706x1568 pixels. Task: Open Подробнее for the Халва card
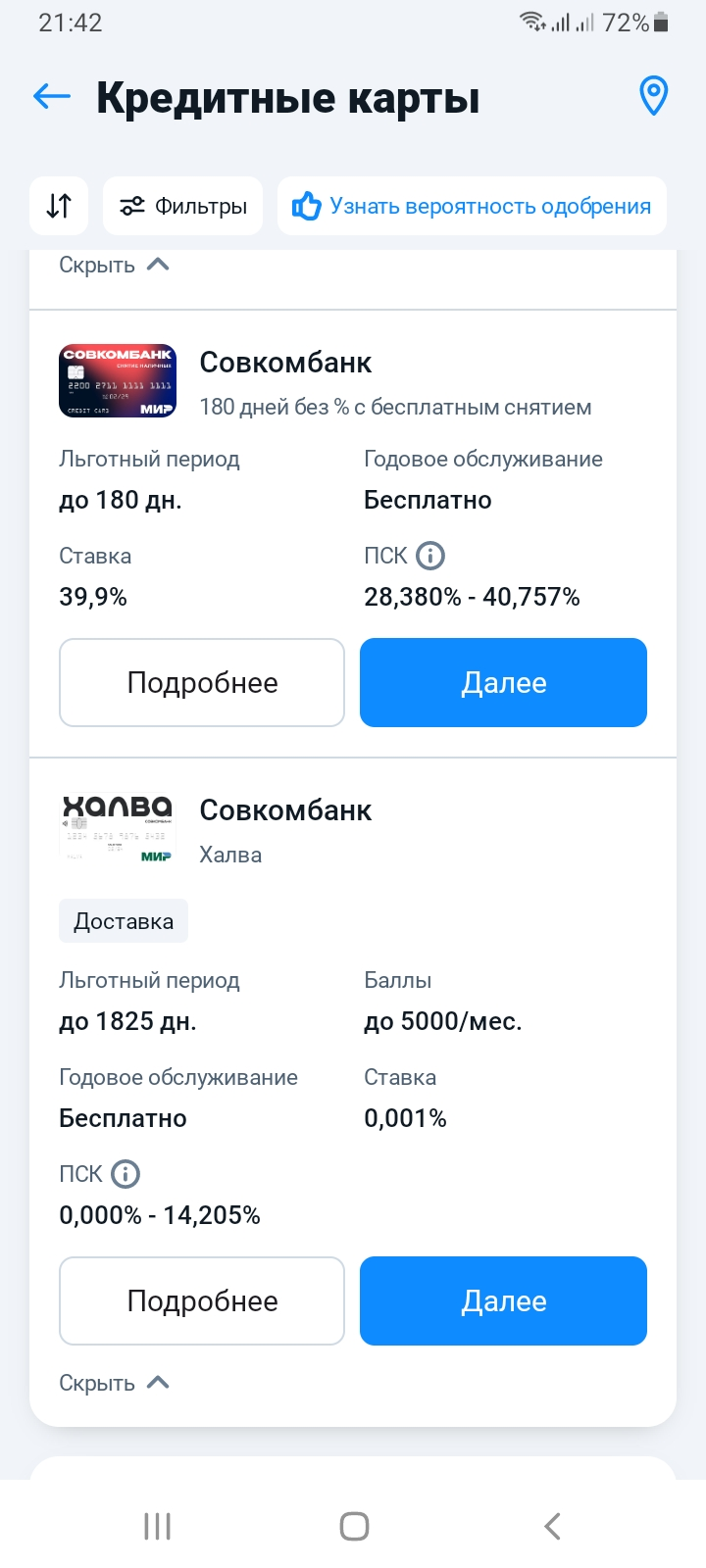pos(202,1301)
